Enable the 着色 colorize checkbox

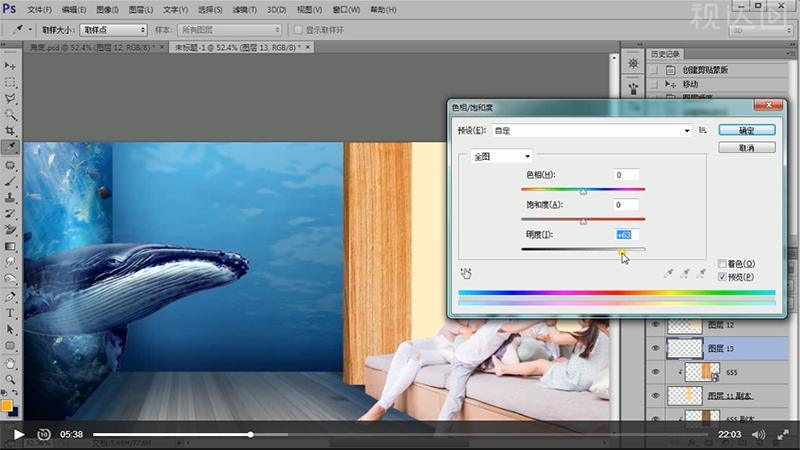722,264
